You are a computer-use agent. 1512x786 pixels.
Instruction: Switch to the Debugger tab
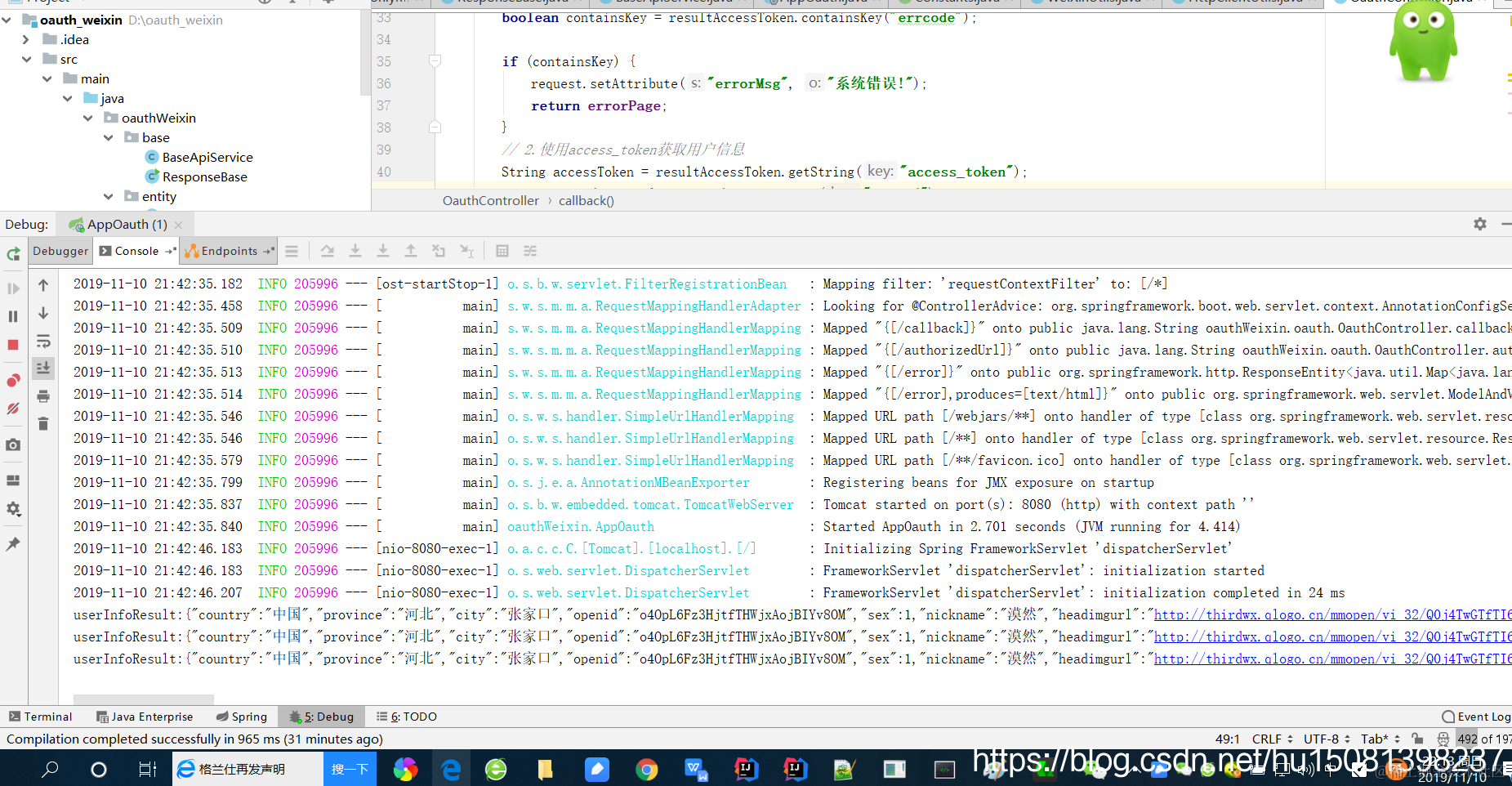(x=60, y=251)
